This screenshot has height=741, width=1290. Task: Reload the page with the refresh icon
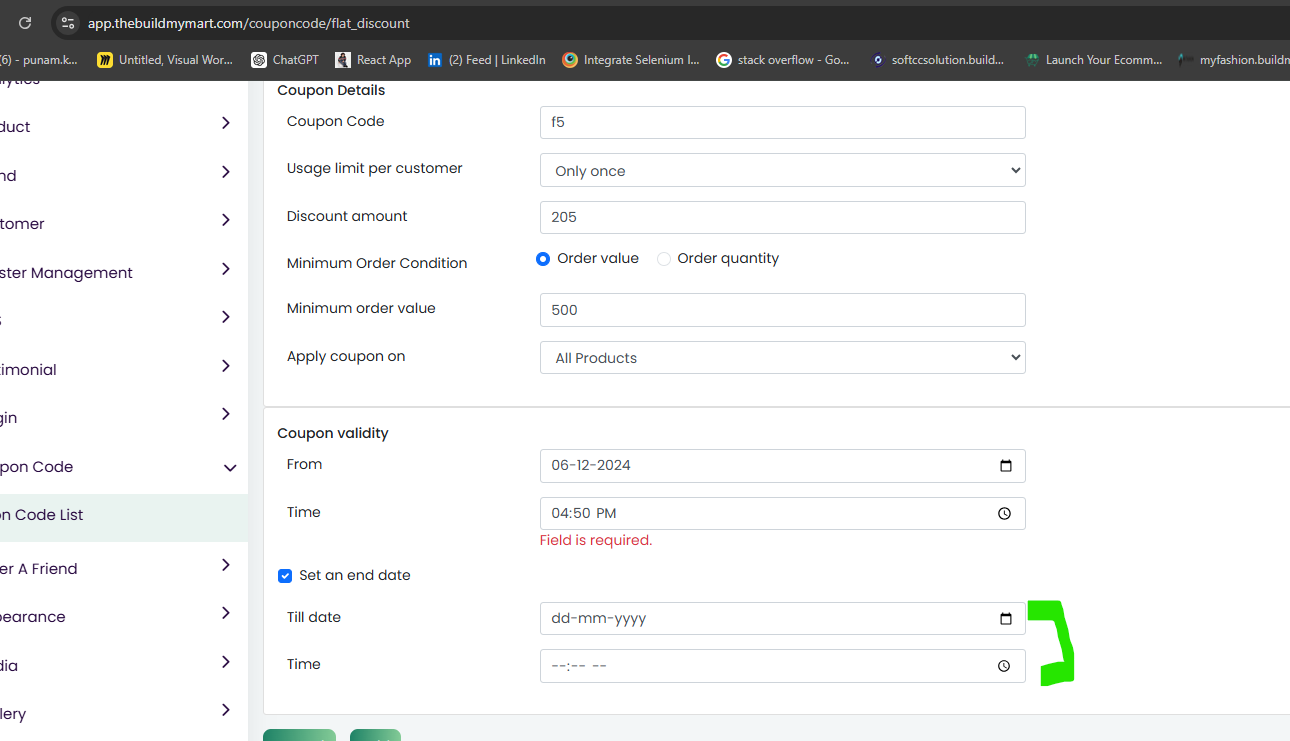pyautogui.click(x=25, y=22)
